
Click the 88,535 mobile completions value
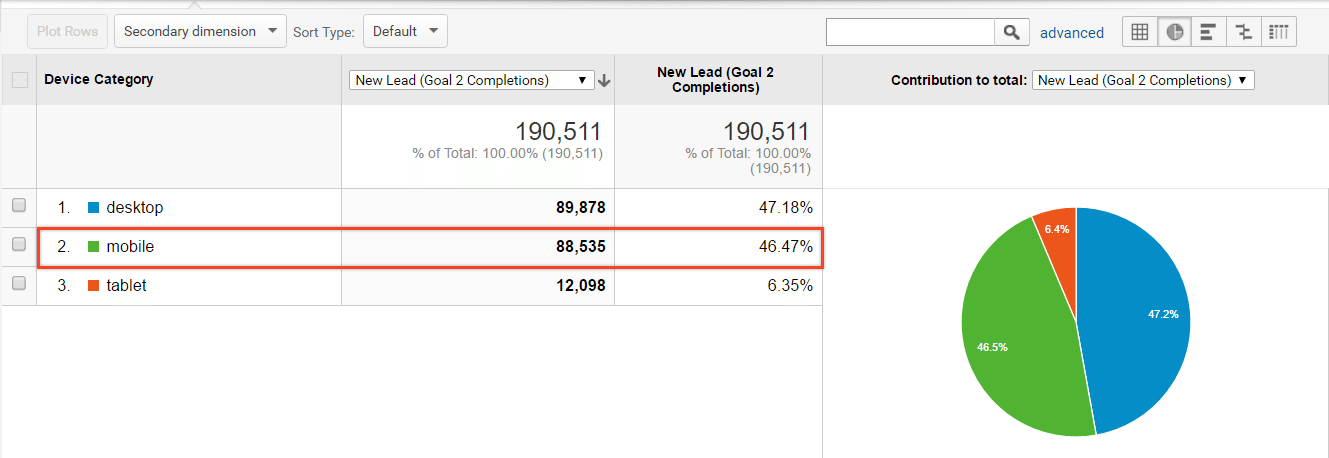click(580, 246)
